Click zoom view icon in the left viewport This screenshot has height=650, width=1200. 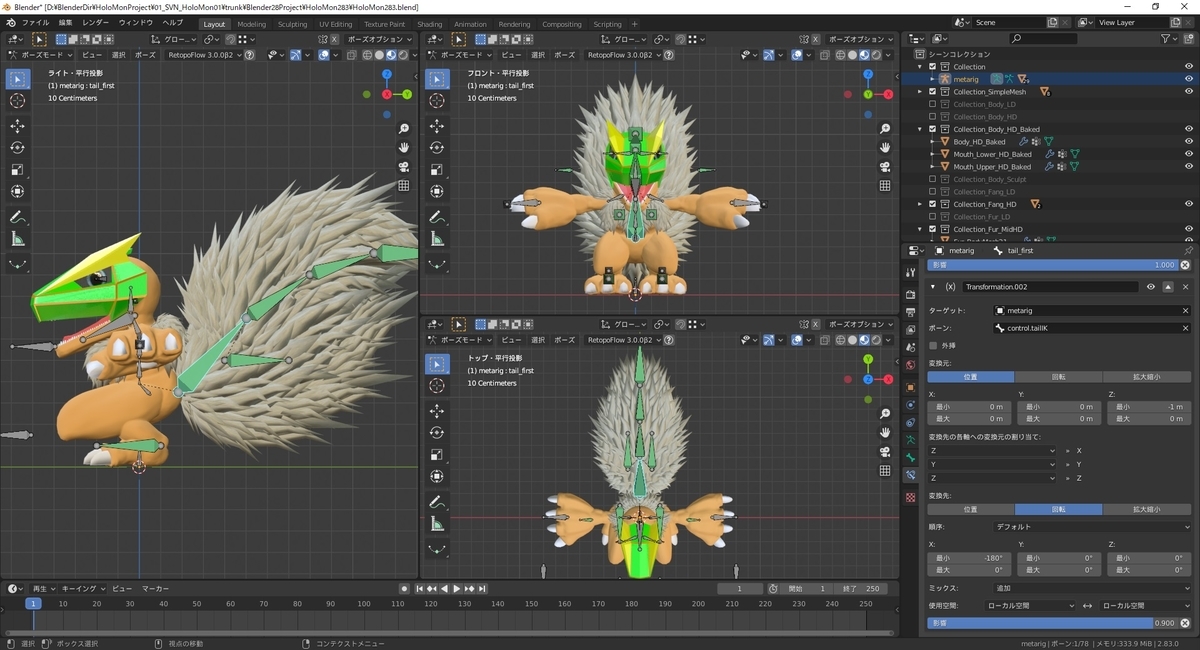404,129
